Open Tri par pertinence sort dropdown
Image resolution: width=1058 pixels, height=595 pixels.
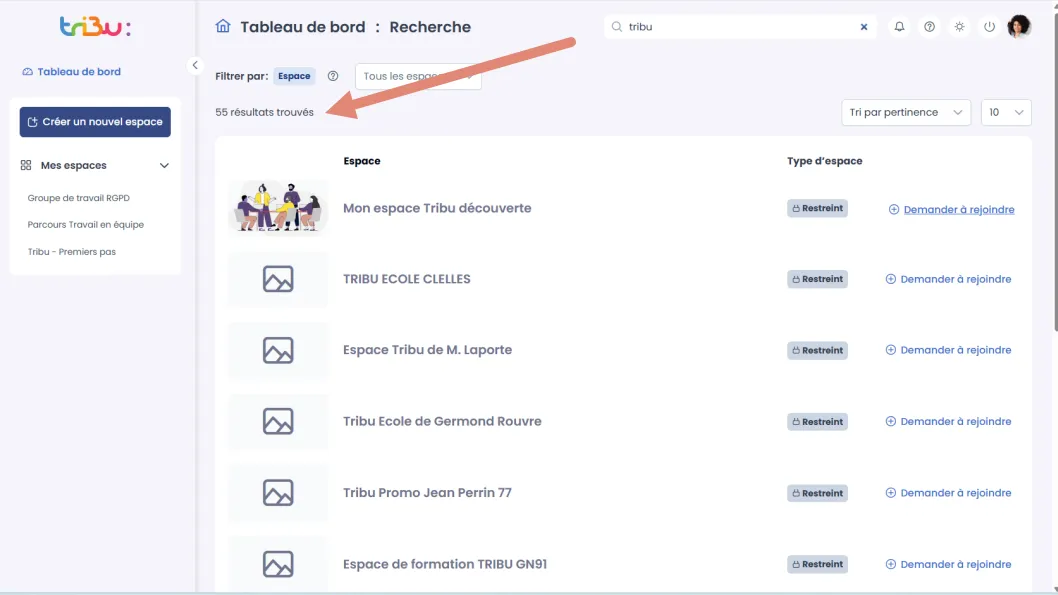tap(906, 113)
